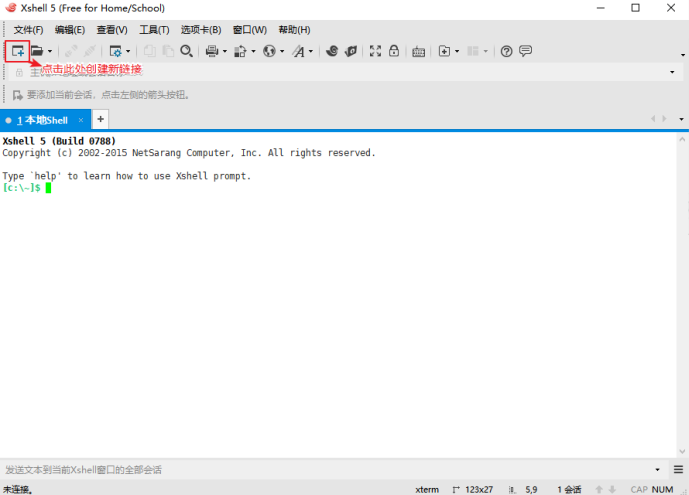
Task: Open the session Properties gear icon
Action: coord(116,51)
